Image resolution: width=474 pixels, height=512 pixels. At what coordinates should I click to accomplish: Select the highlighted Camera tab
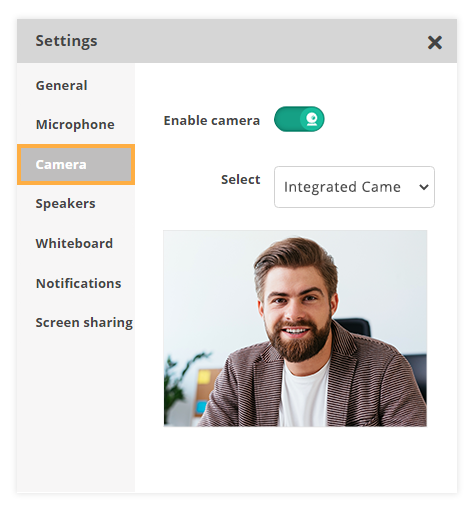pyautogui.click(x=76, y=164)
